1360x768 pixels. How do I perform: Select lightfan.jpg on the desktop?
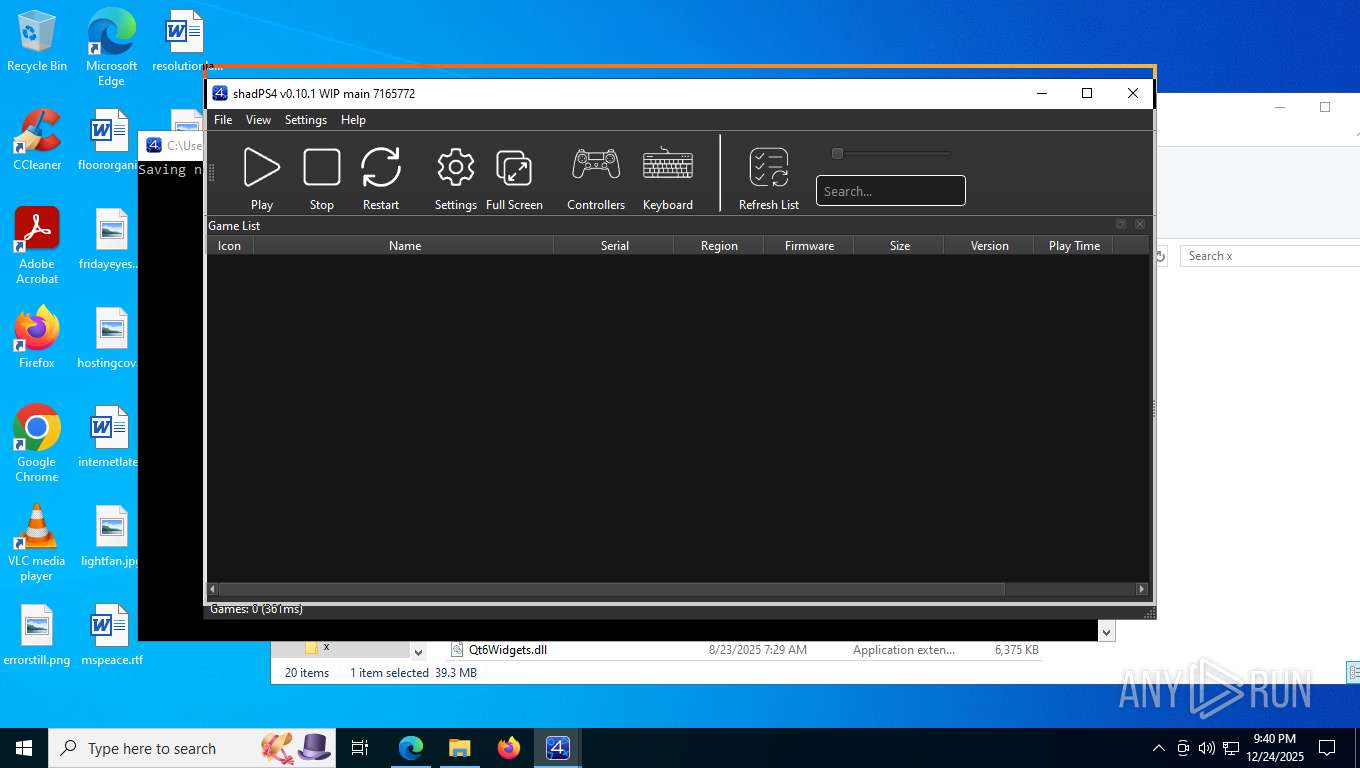click(x=111, y=536)
